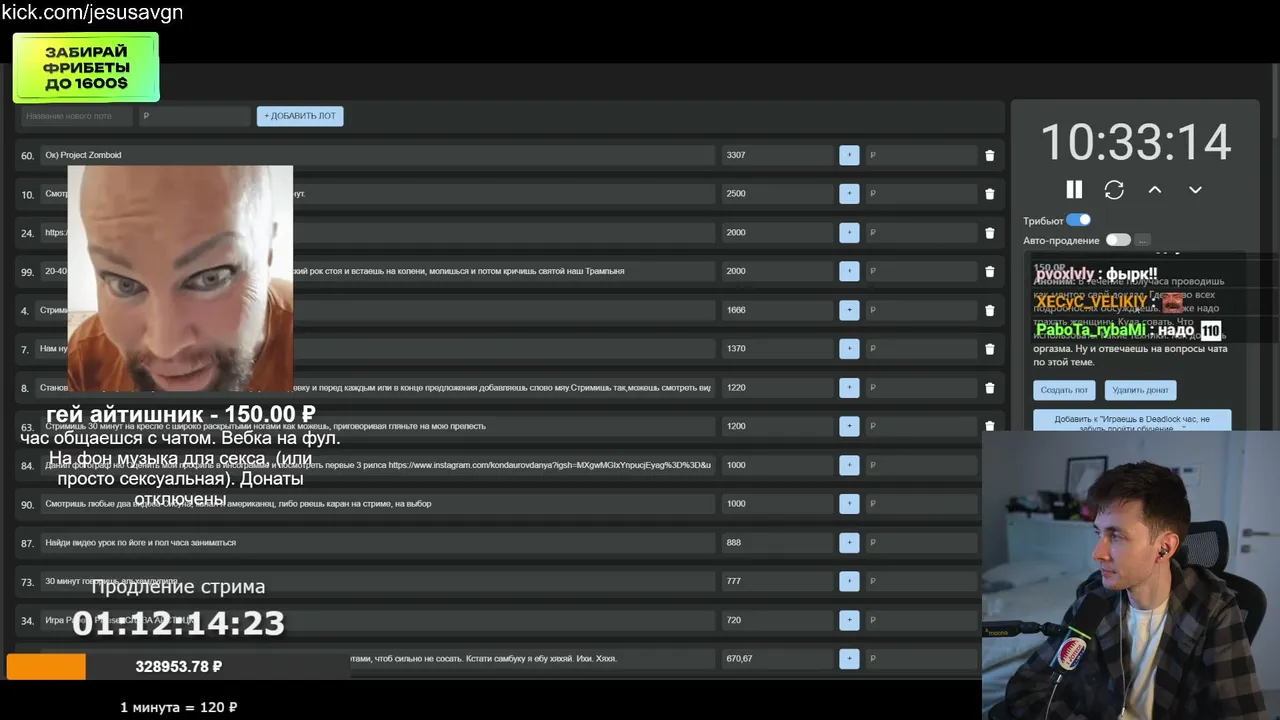Delete lot number 99

990,271
